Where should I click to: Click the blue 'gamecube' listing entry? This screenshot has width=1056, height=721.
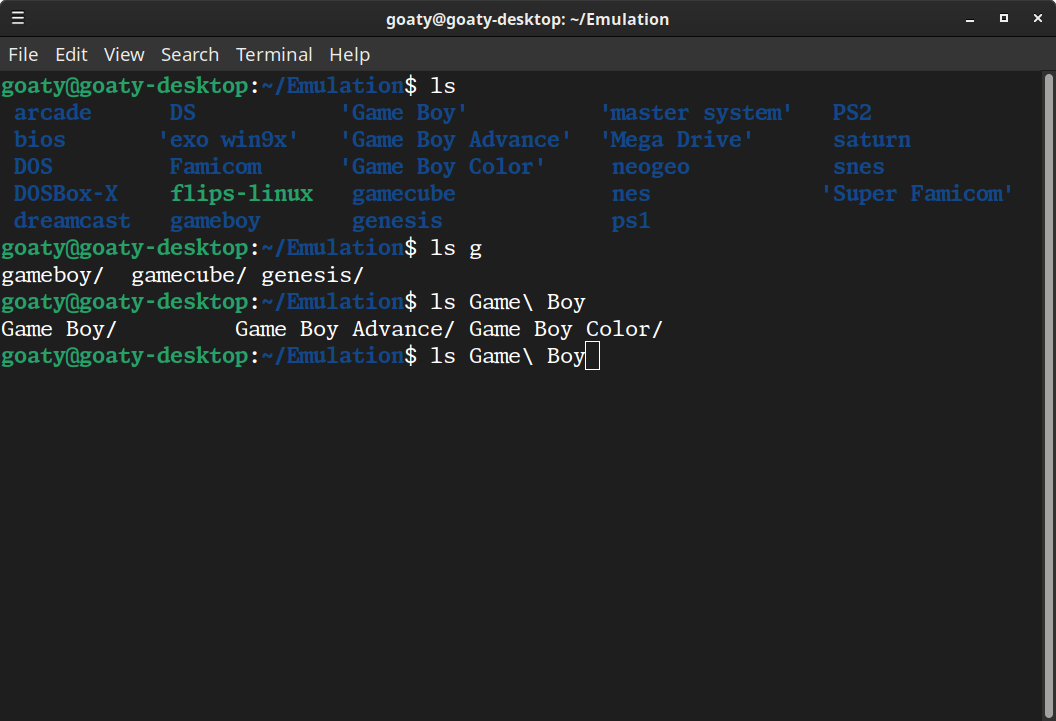point(404,193)
